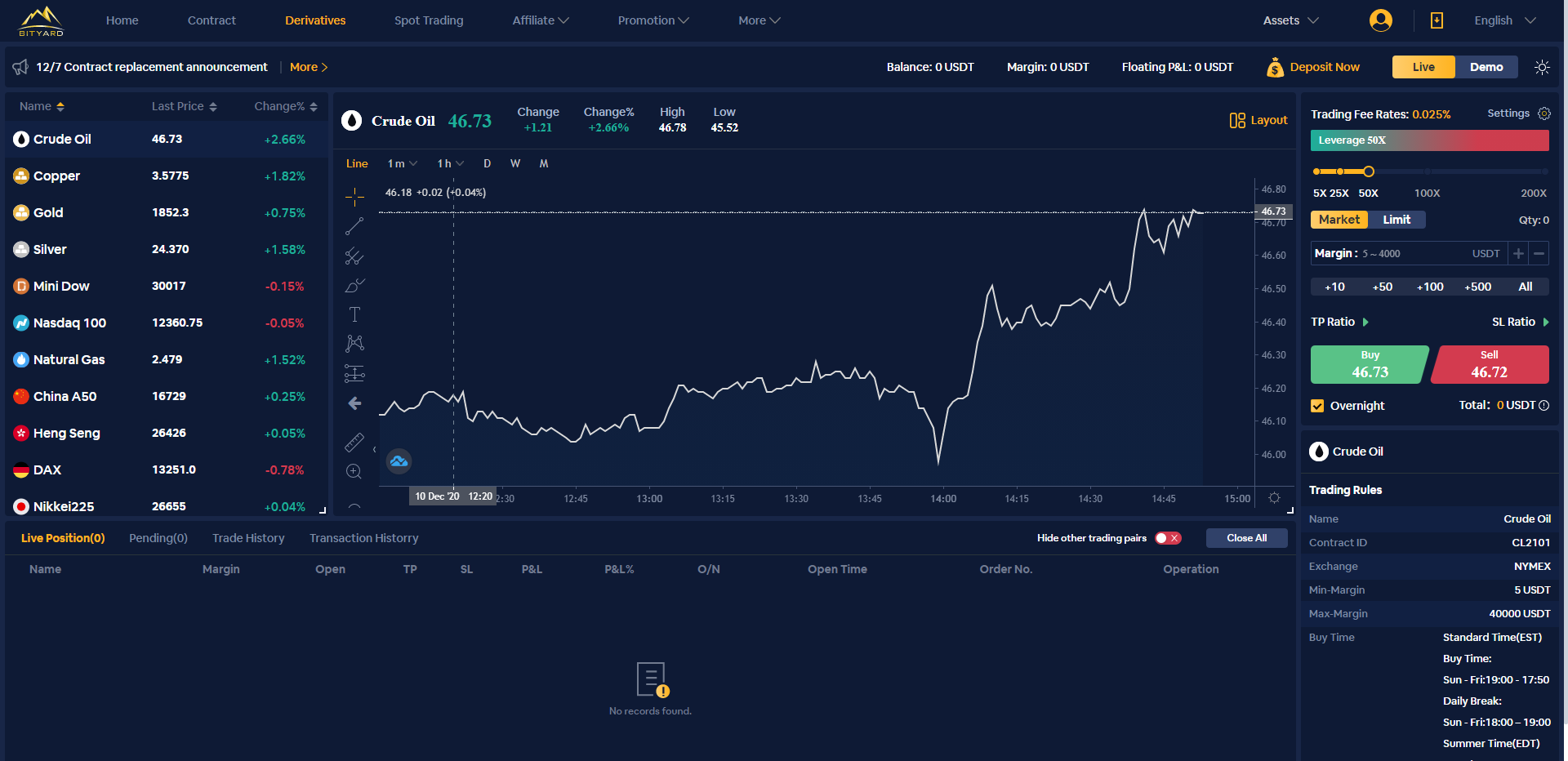Select Market order type

(x=1339, y=220)
